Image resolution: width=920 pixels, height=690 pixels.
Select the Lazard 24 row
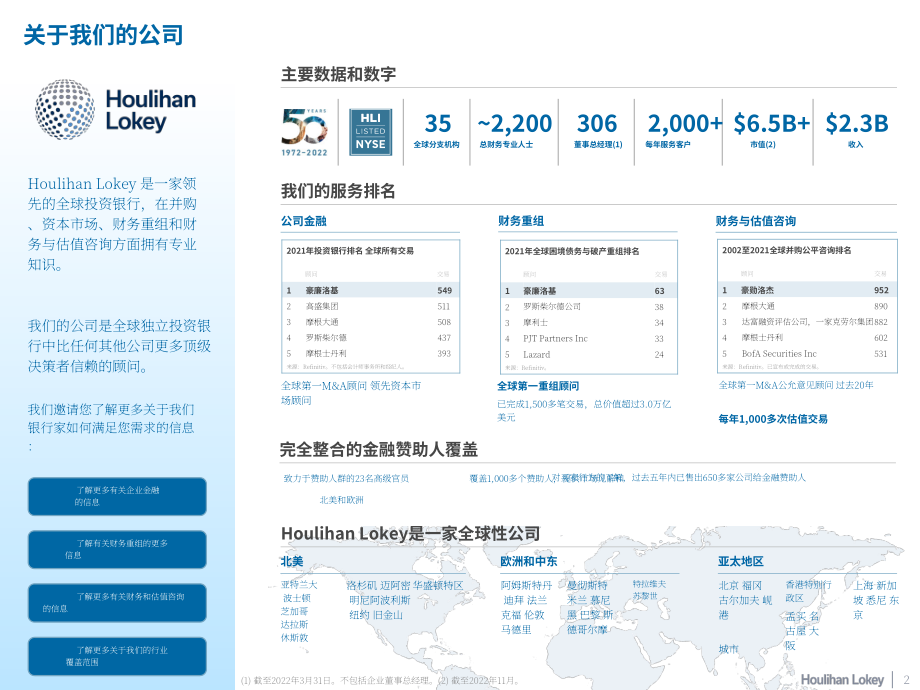pos(588,354)
